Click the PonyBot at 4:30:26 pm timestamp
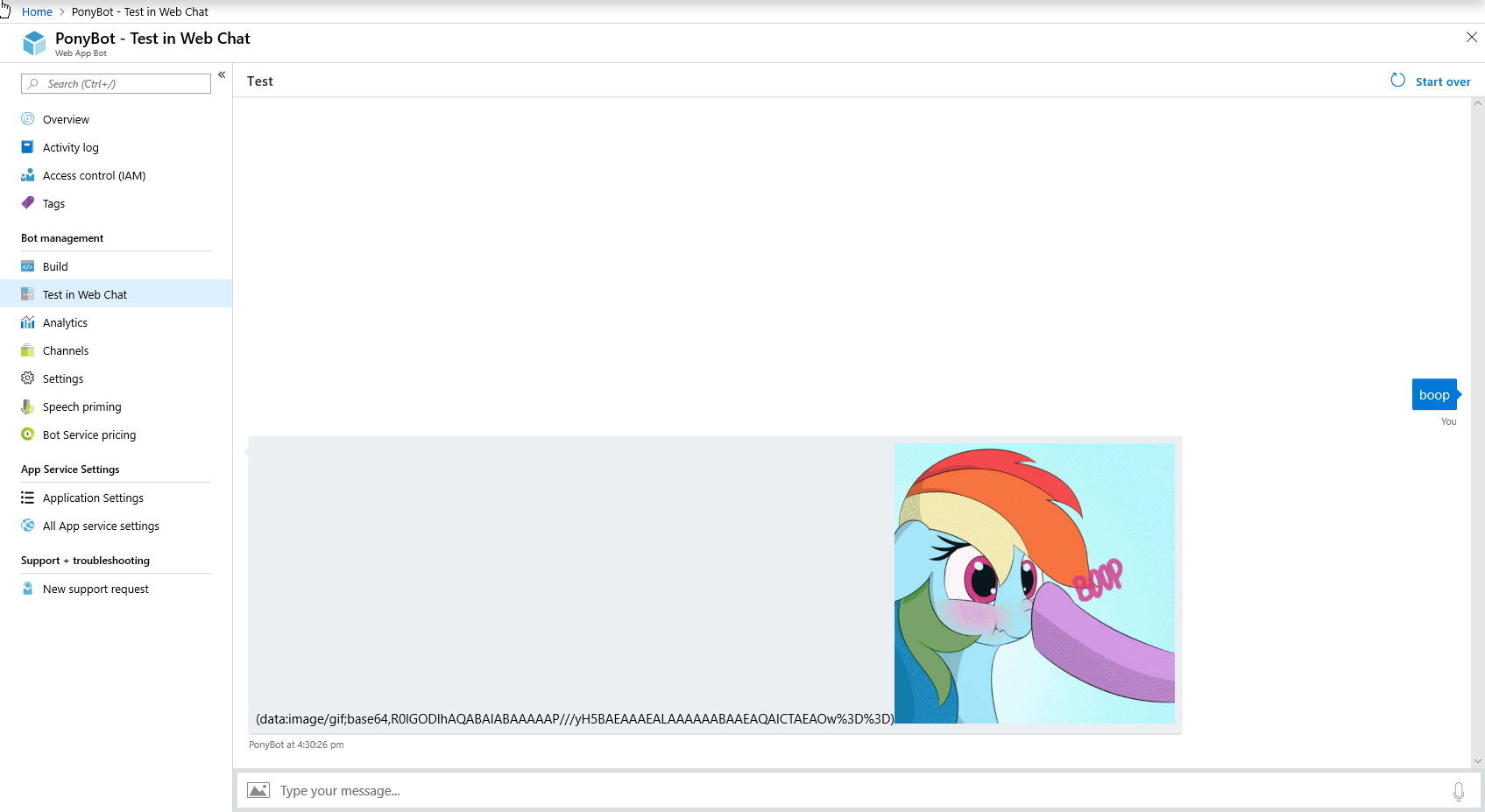 click(296, 745)
